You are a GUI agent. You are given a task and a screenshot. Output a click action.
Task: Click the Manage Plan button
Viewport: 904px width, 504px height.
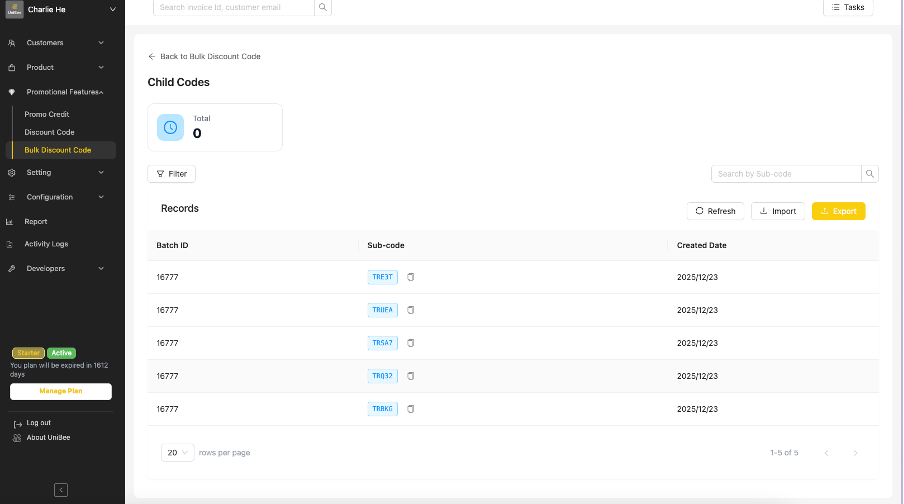pyautogui.click(x=61, y=391)
